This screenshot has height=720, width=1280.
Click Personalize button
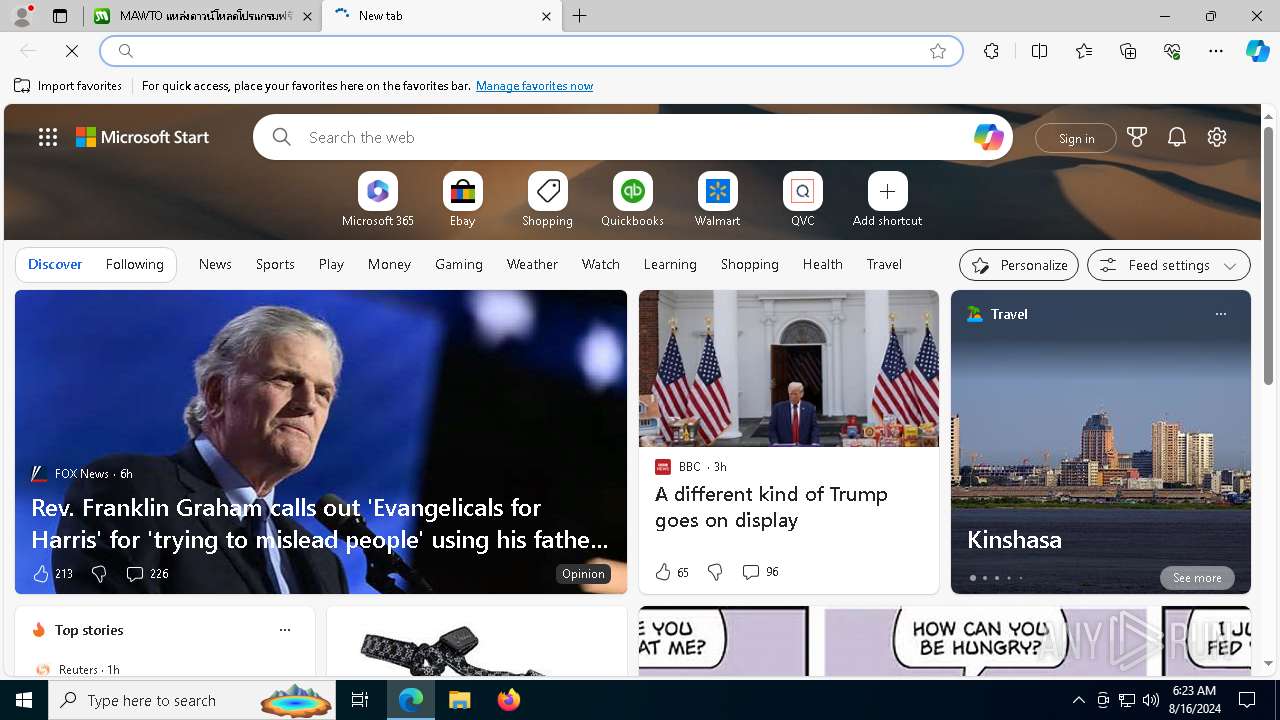pyautogui.click(x=1019, y=265)
